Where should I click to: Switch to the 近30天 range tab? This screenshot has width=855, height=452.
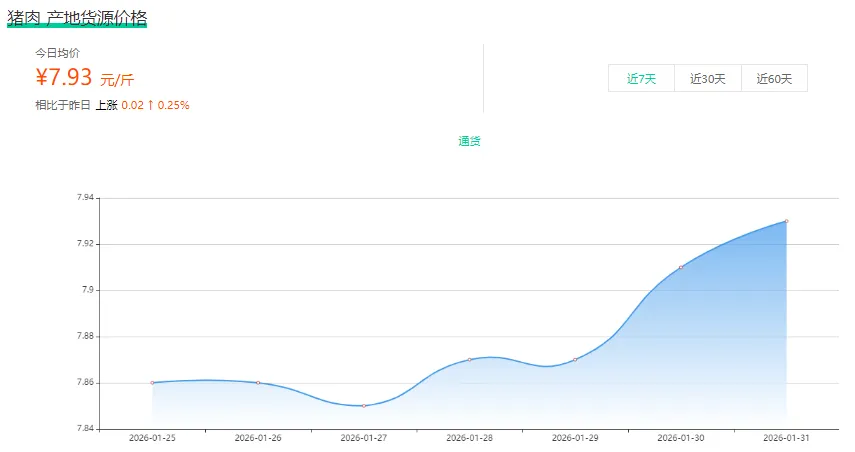(708, 79)
